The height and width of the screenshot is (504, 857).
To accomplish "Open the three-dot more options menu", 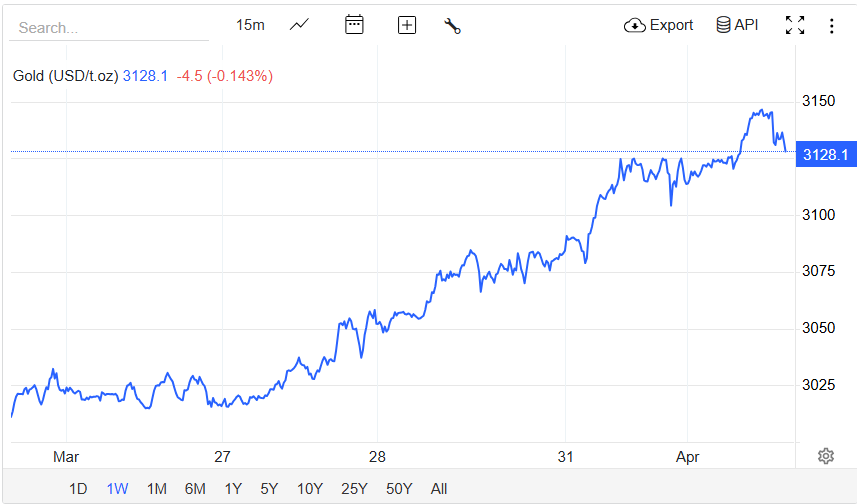I will (831, 25).
